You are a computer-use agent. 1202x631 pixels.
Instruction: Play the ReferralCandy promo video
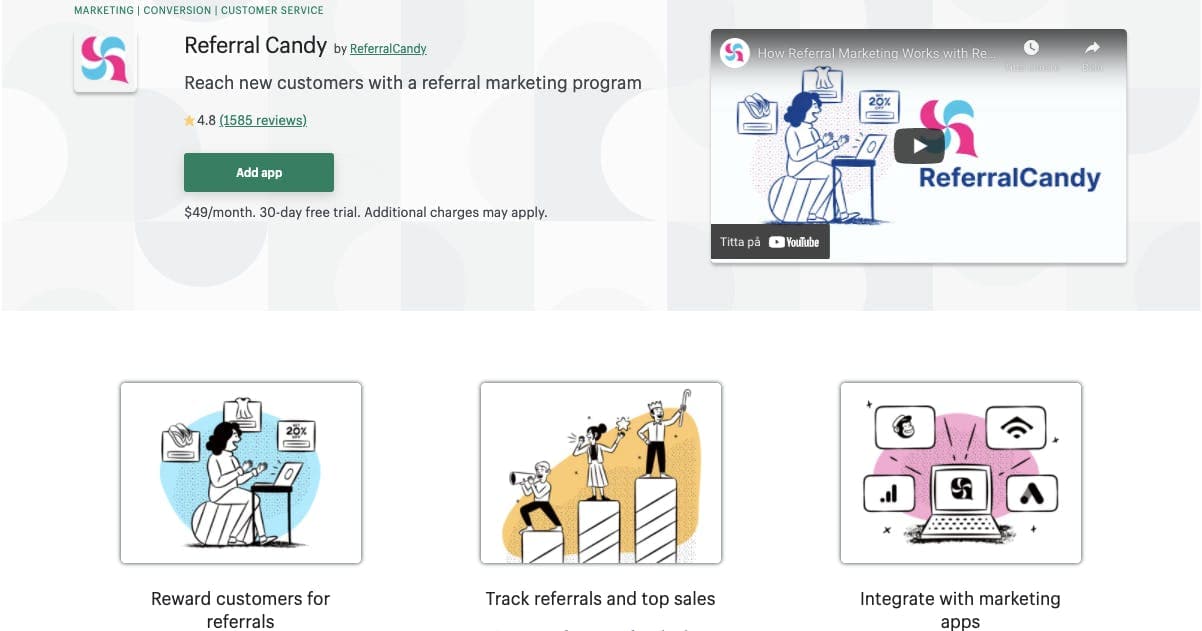tap(918, 145)
